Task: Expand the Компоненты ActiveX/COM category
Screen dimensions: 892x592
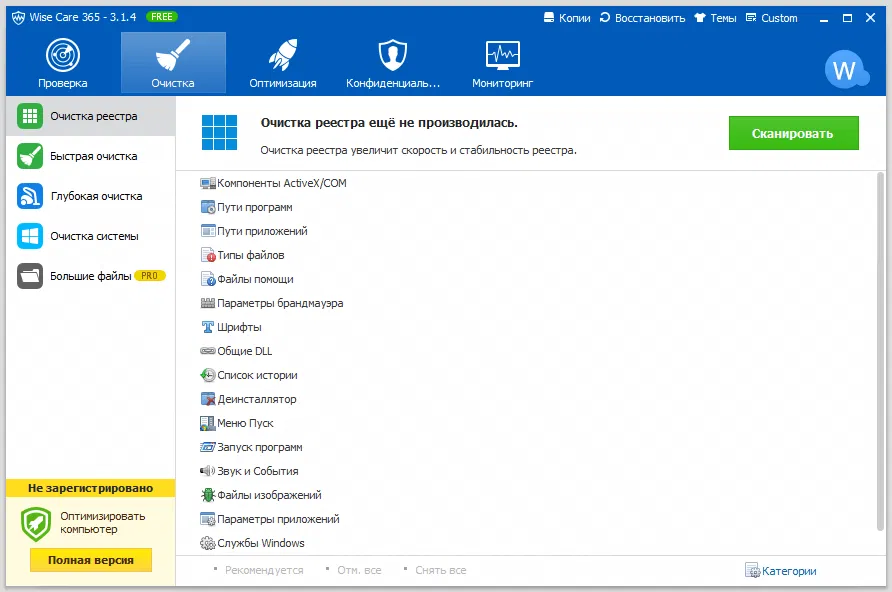Action: click(x=273, y=183)
